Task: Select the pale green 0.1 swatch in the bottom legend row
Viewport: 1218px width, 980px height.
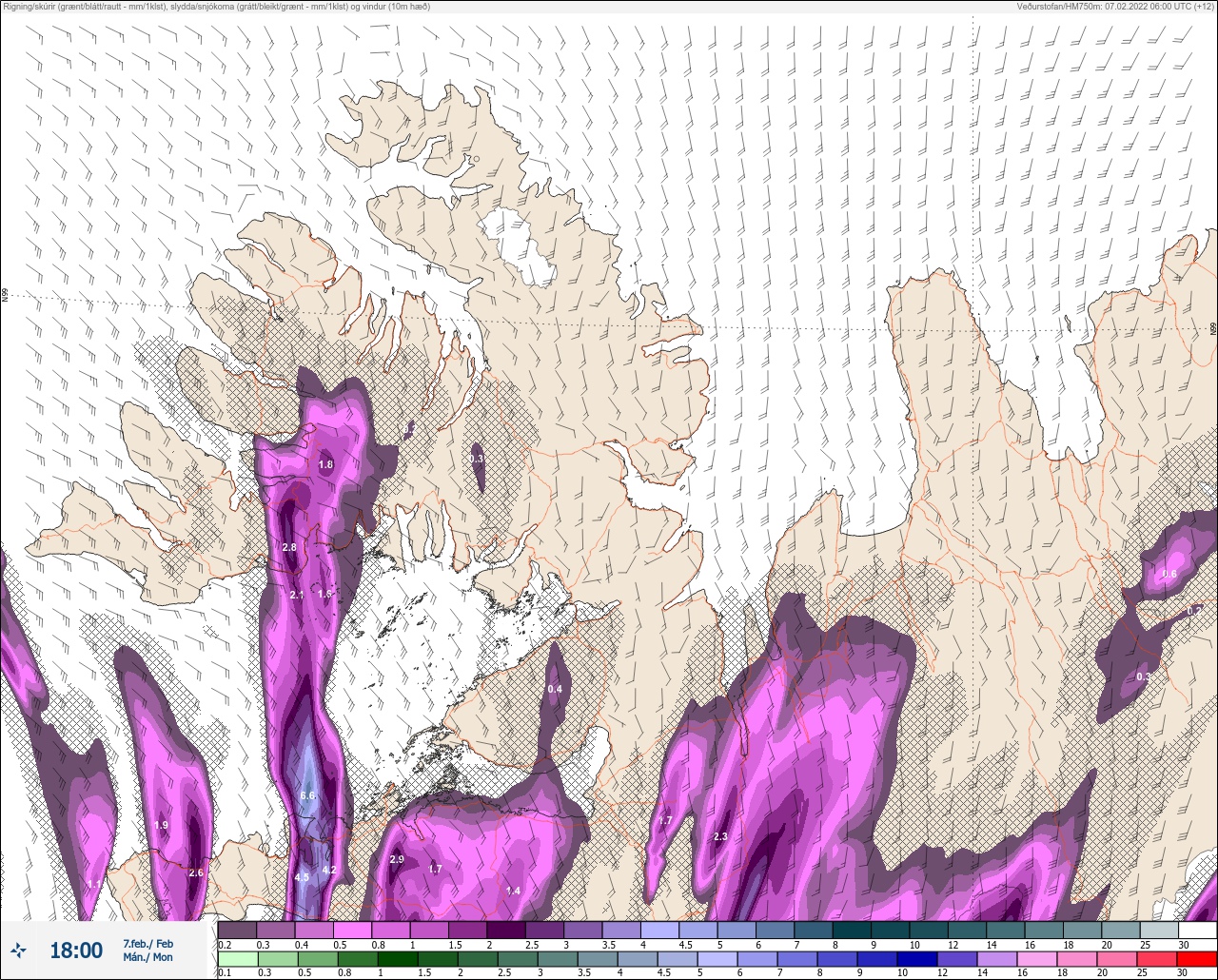Action: (x=238, y=959)
